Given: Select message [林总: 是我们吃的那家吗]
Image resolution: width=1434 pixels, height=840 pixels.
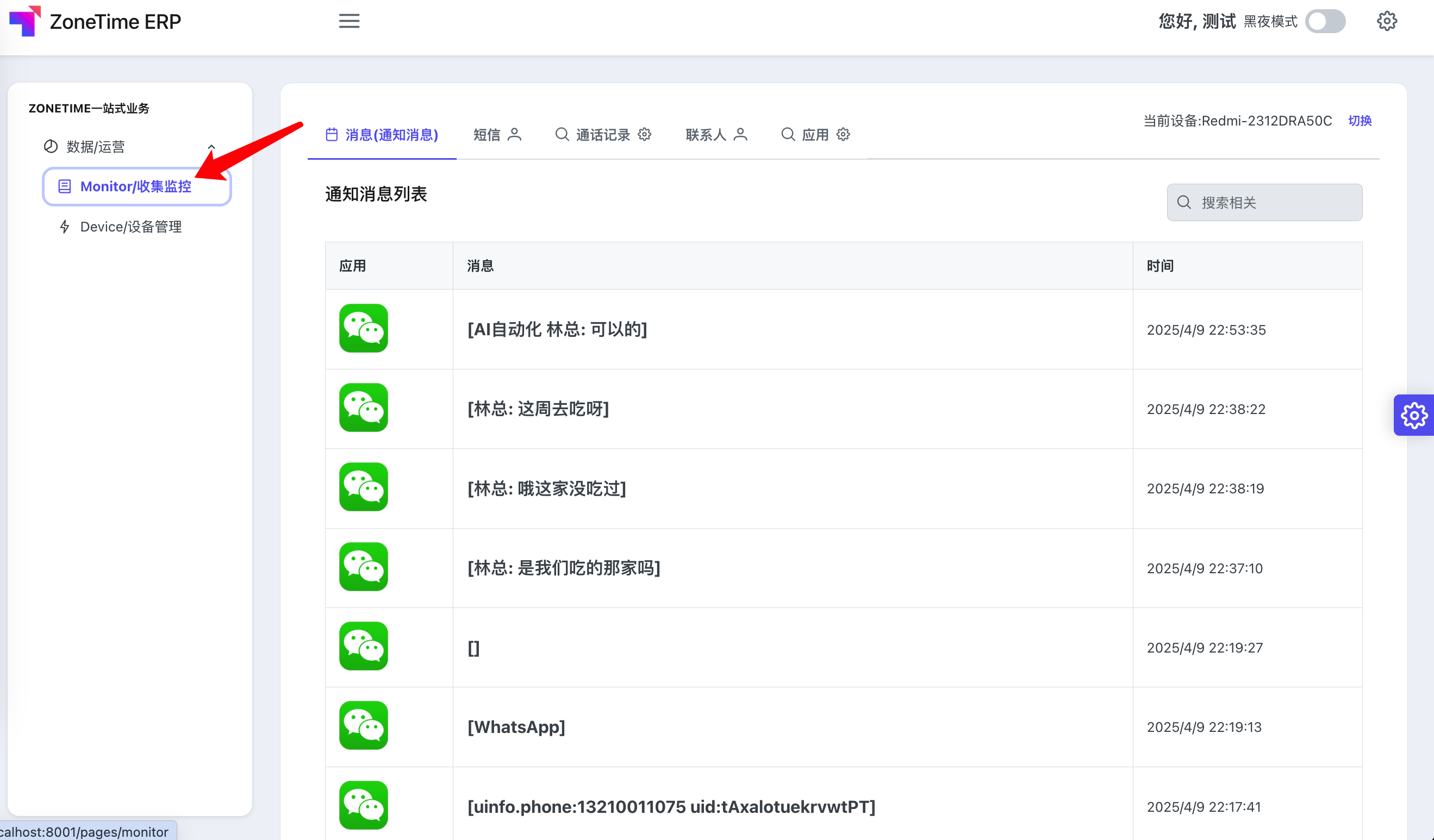Looking at the screenshot, I should (563, 568).
